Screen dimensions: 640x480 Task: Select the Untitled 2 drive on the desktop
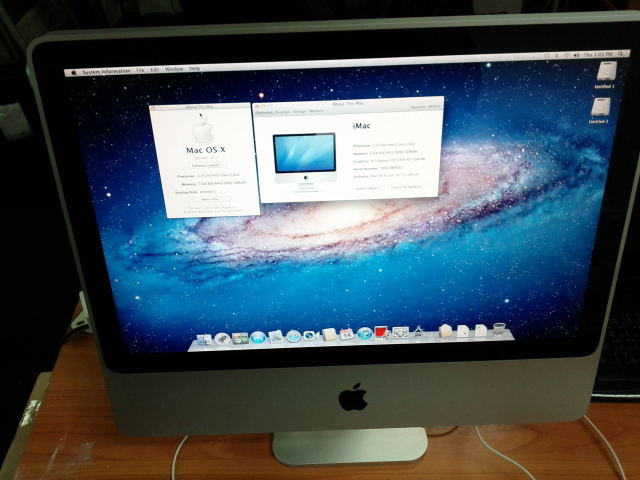[600, 111]
